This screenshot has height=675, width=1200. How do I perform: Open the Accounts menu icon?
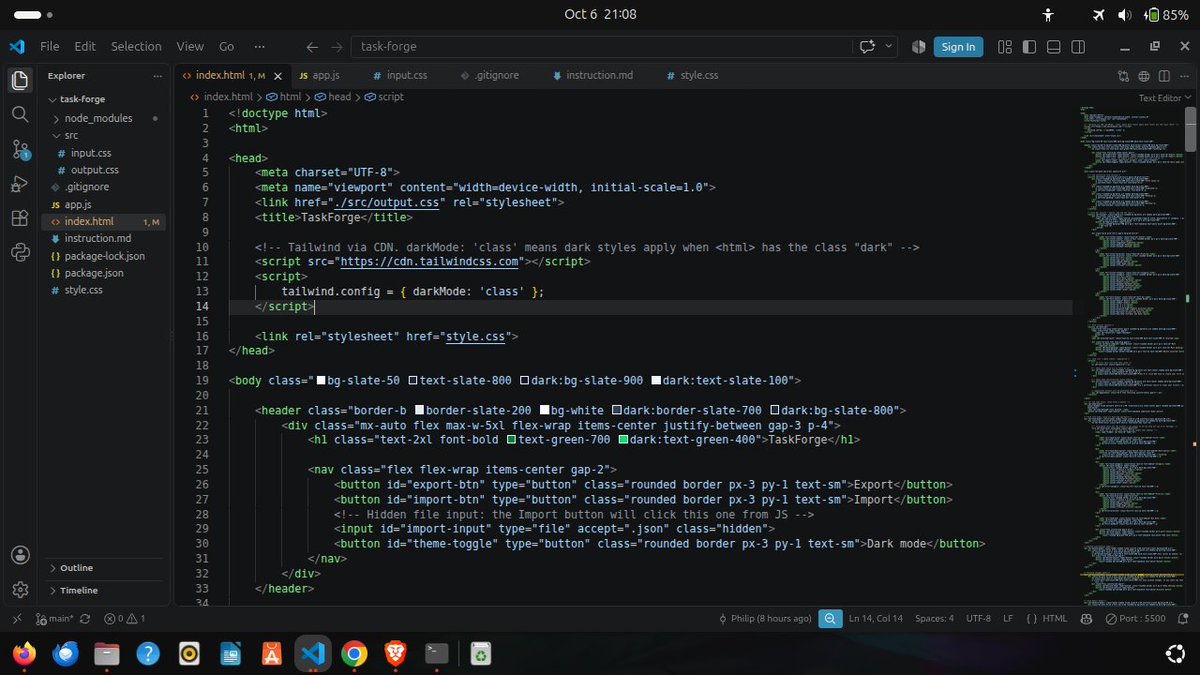(x=19, y=555)
